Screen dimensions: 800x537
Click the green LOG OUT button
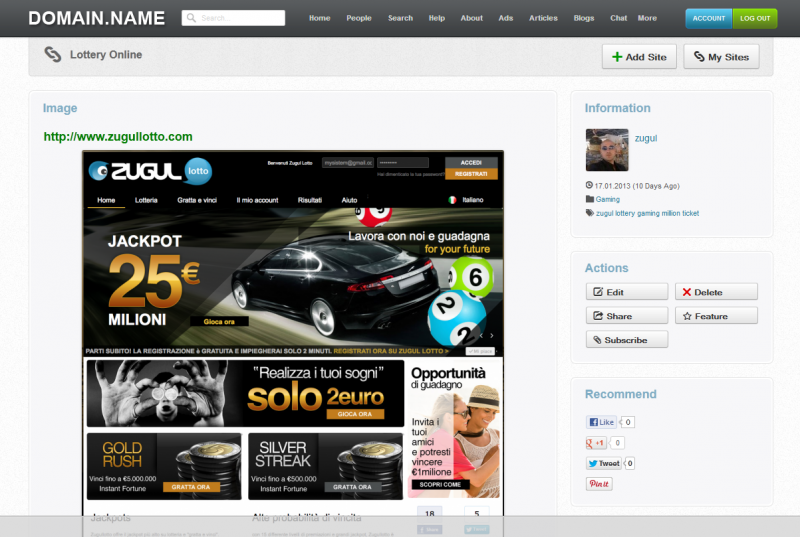click(755, 18)
